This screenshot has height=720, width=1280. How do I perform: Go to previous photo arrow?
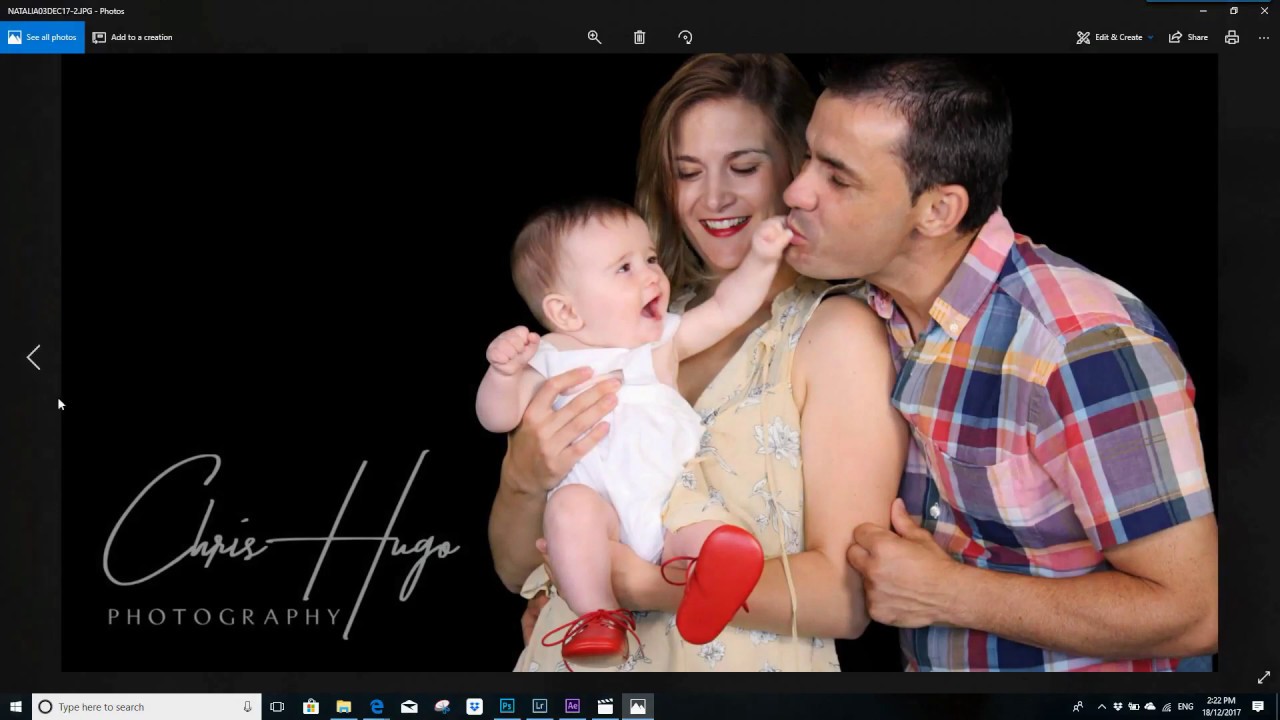click(33, 357)
